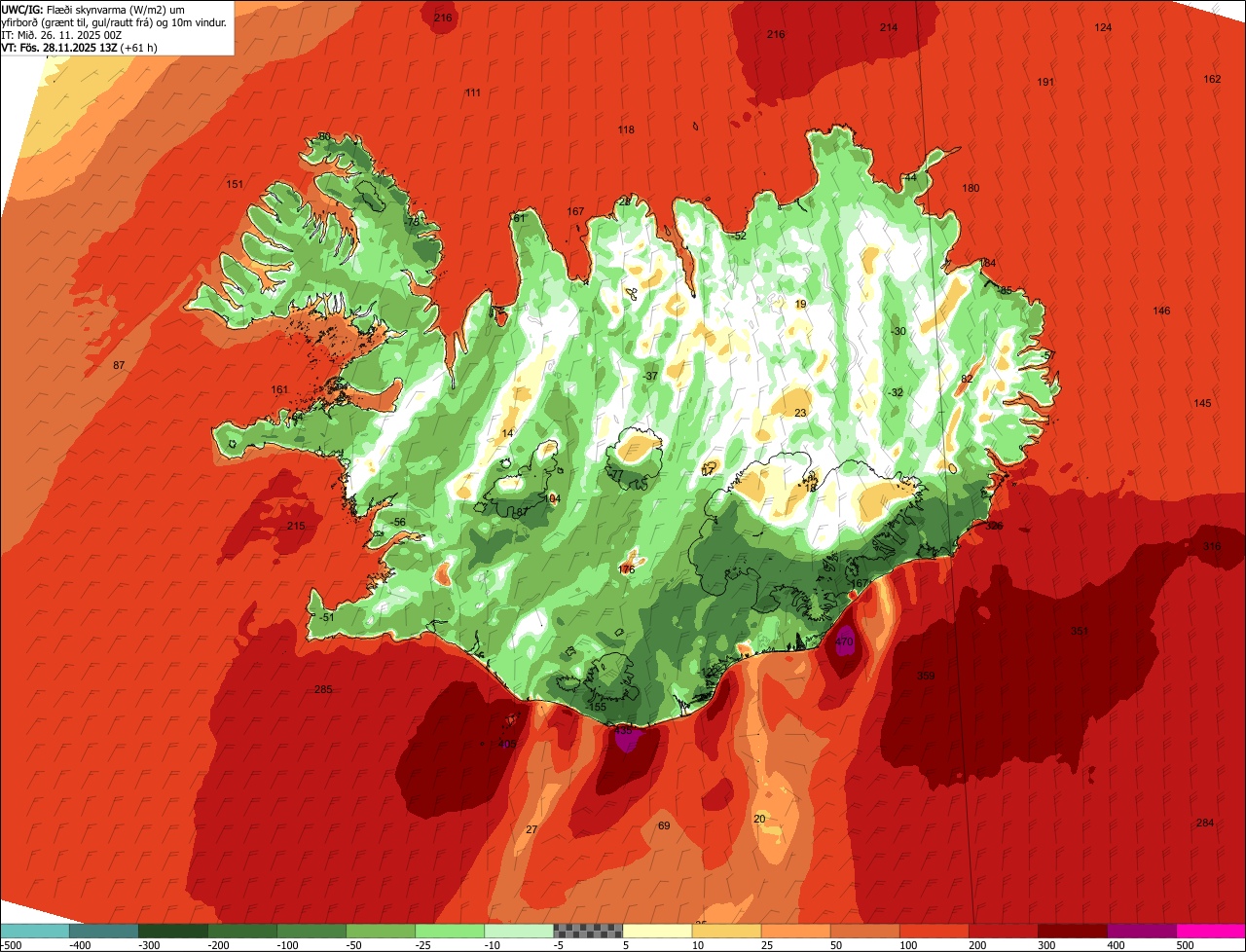
Task: Click the "161" map value
Action: 280,390
